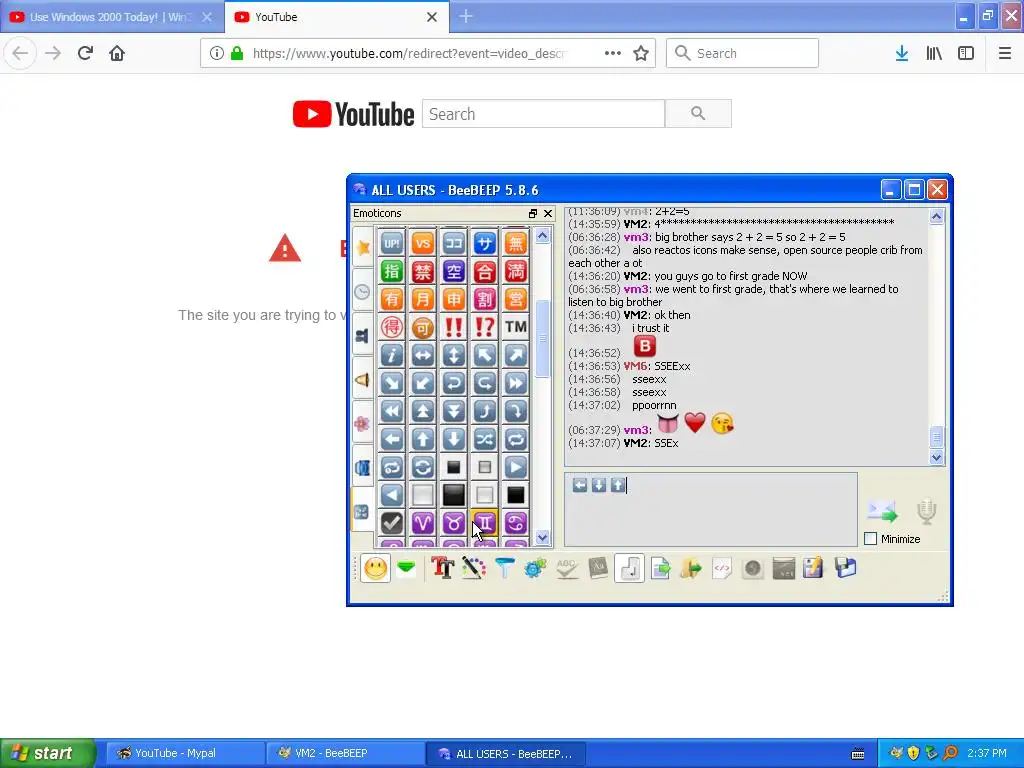Click the blue funnel filter icon

[x=504, y=568]
